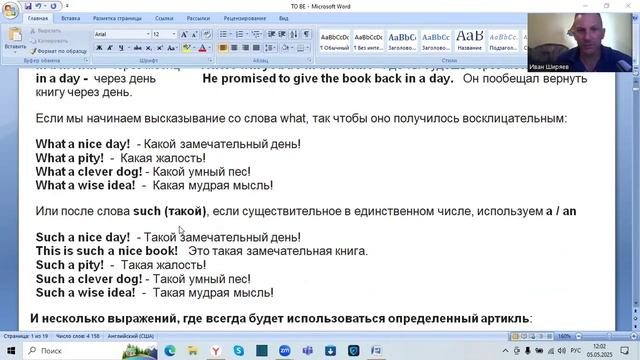Decrease paragraph indent
Screen dimensions: 640x360
(x=271, y=34)
